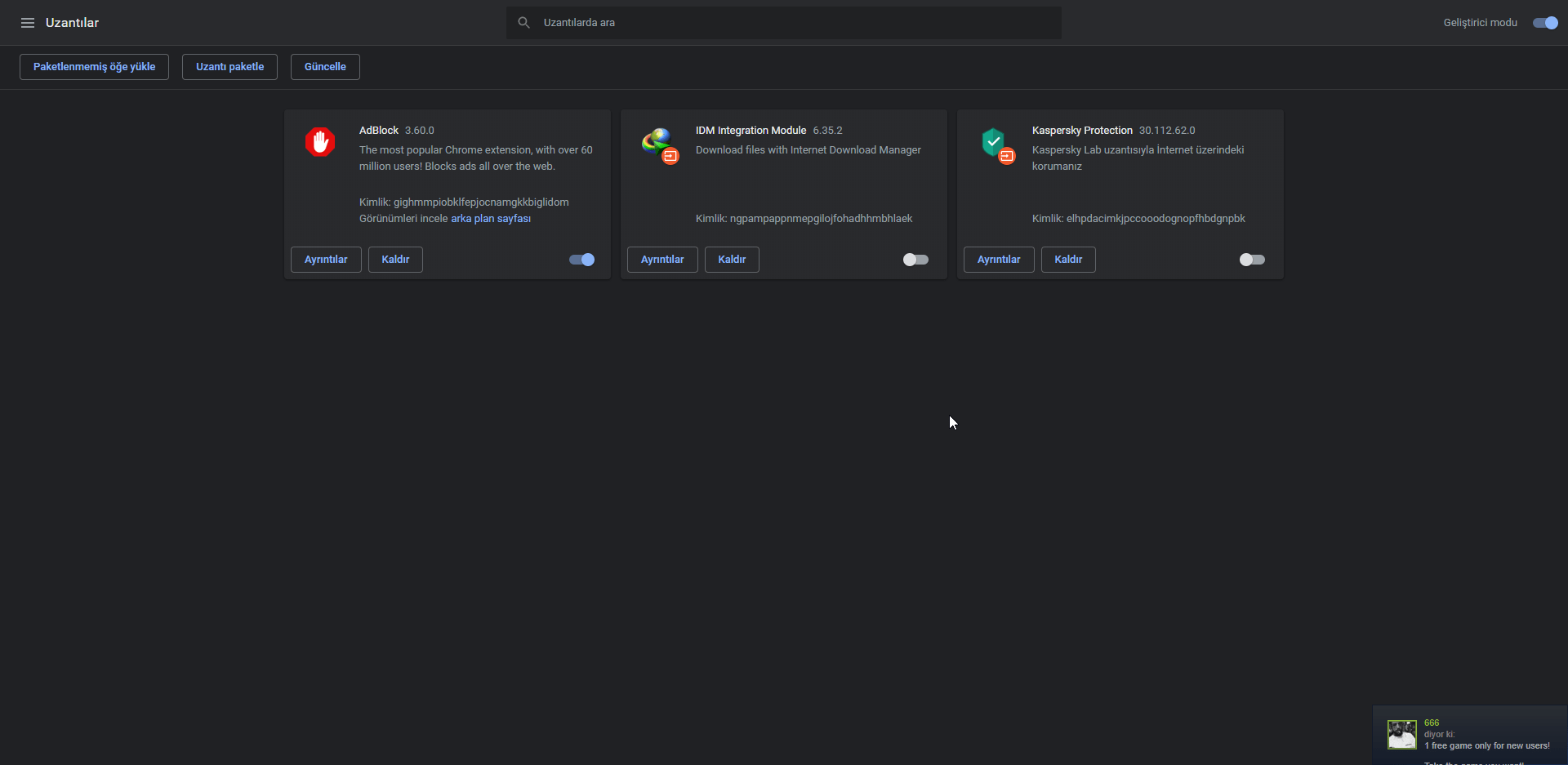Open the 666 chat notification avatar
This screenshot has height=765, width=1568.
pos(1402,734)
